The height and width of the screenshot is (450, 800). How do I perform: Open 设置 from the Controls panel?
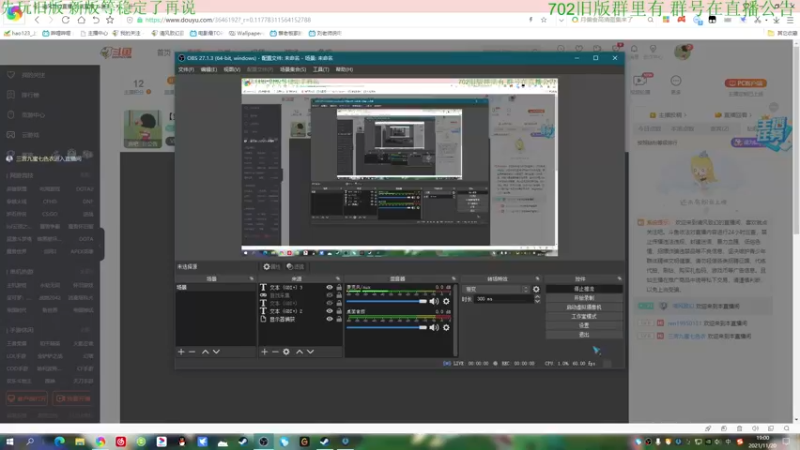tap(584, 326)
